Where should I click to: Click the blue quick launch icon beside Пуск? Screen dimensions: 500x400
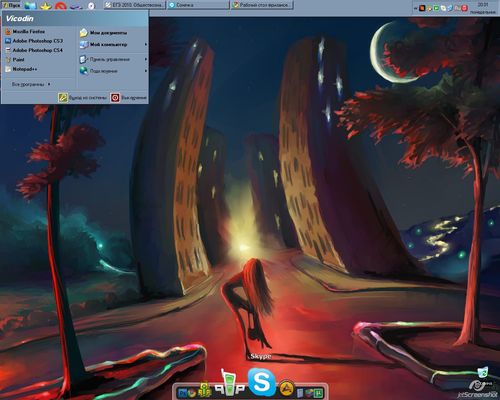tap(30, 6)
